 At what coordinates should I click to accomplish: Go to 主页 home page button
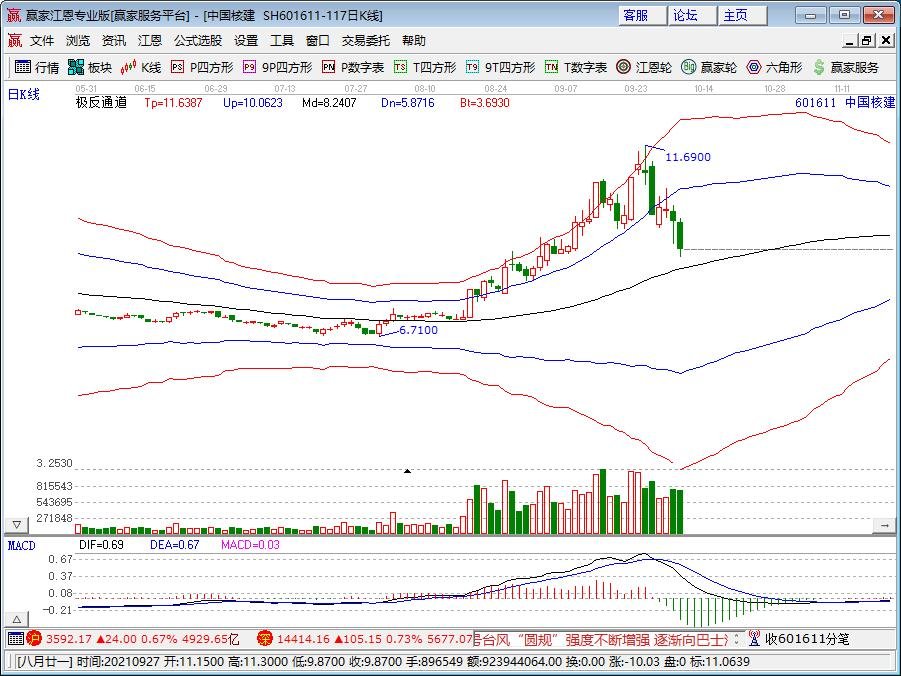coord(736,15)
